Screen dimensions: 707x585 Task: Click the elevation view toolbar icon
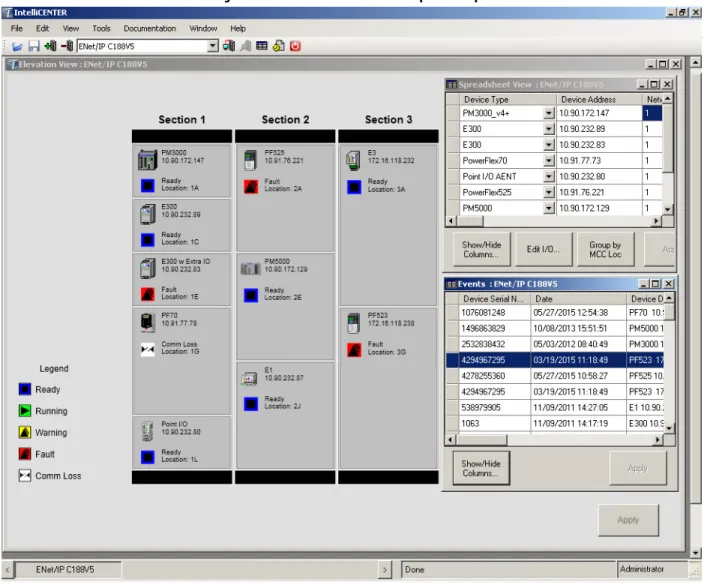tap(229, 46)
